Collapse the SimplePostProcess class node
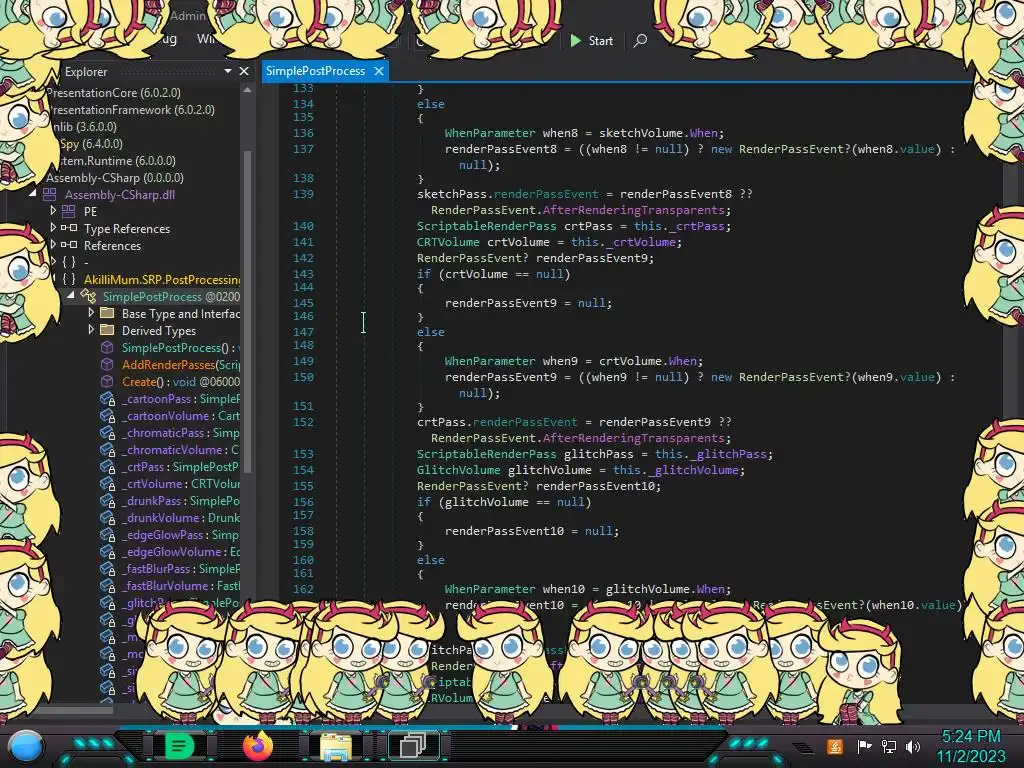The image size is (1024, 768). coord(71,296)
